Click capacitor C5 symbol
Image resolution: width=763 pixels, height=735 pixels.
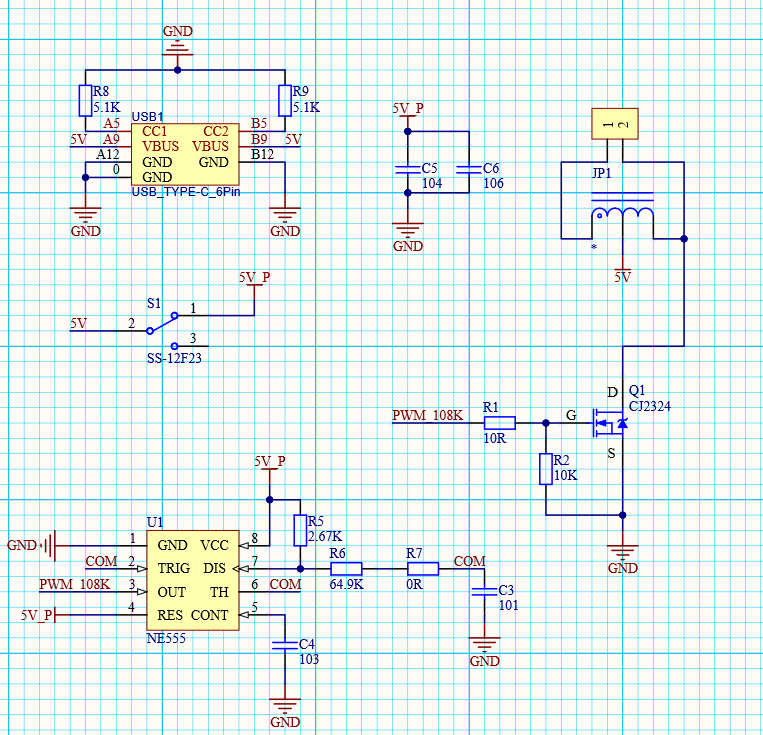pyautogui.click(x=405, y=169)
